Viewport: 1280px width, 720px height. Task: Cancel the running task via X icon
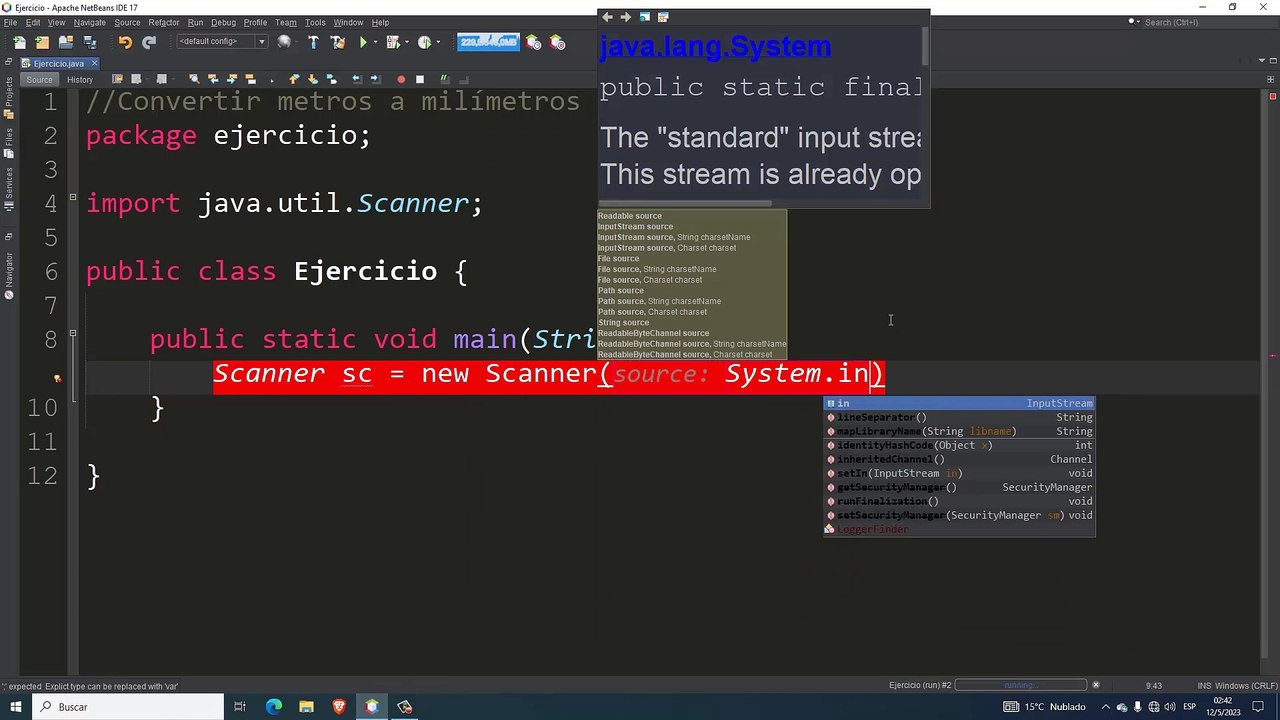point(1096,685)
